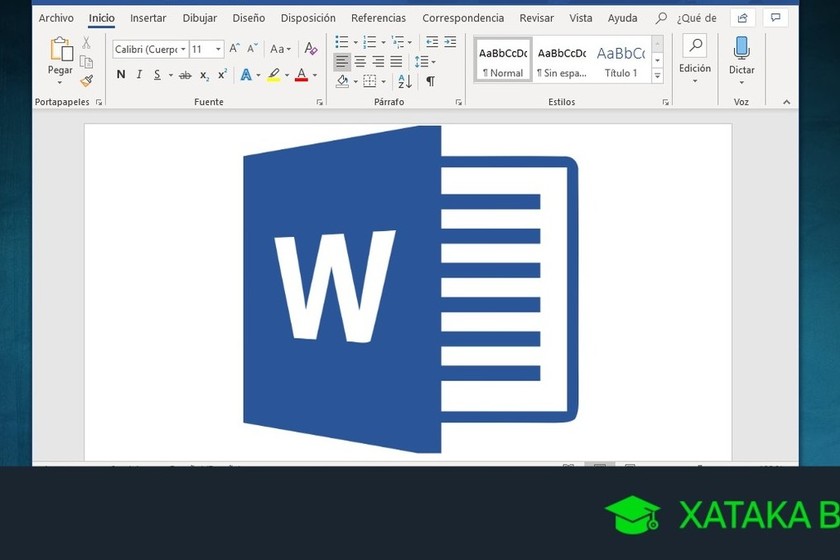Click the Bullets list icon
Screen dimensions: 840x560
(341, 42)
